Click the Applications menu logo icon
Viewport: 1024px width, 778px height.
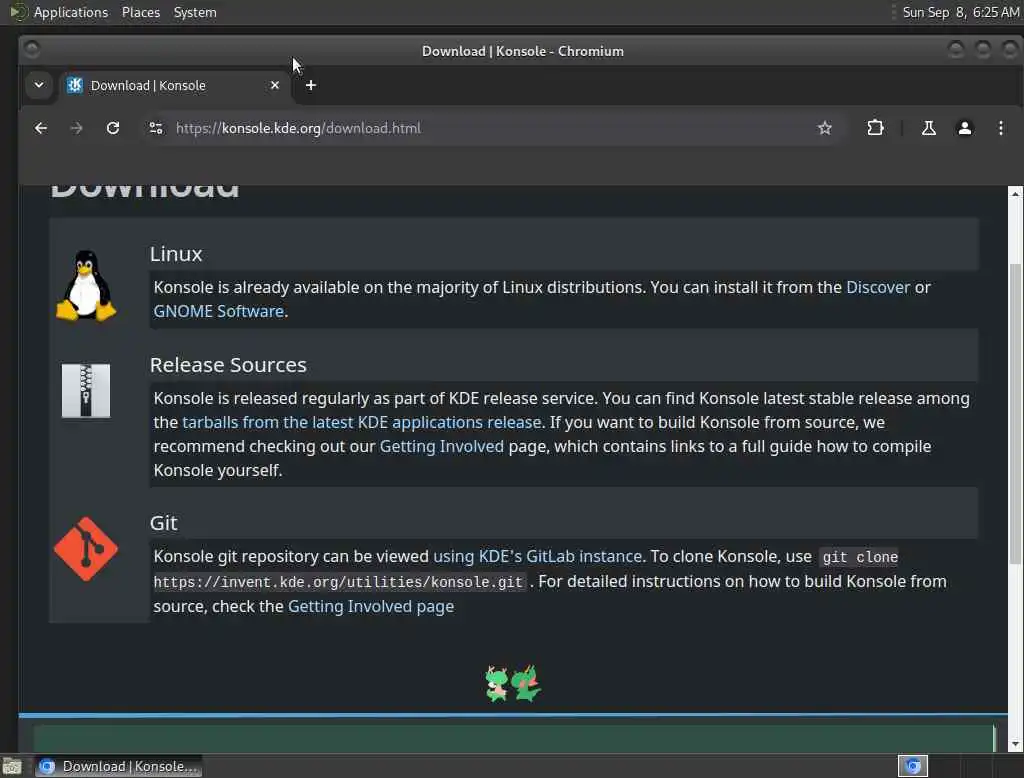18,12
